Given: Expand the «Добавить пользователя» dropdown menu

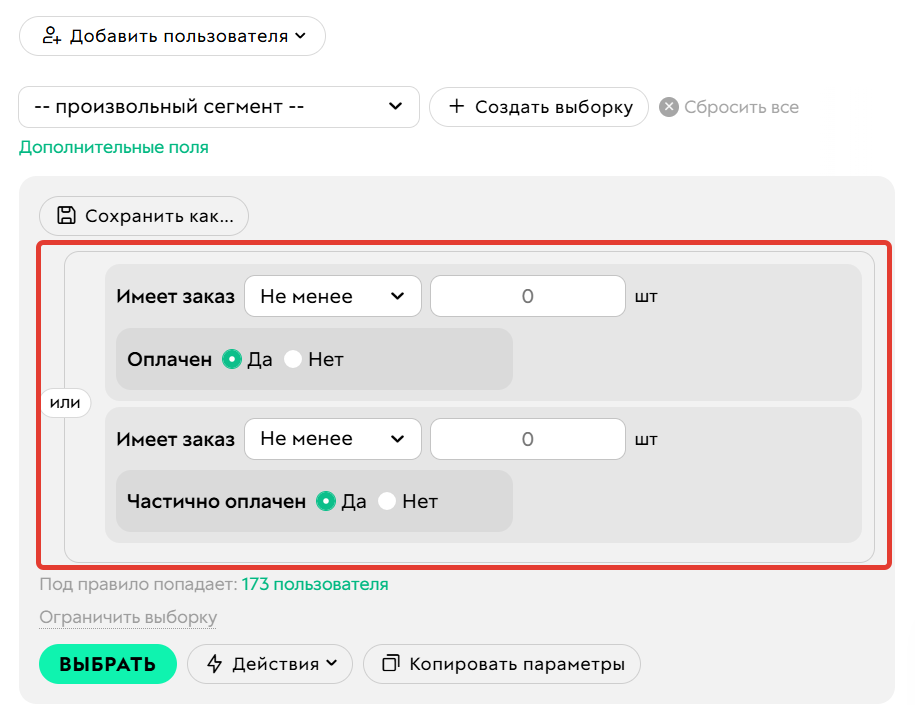Looking at the screenshot, I should [299, 35].
